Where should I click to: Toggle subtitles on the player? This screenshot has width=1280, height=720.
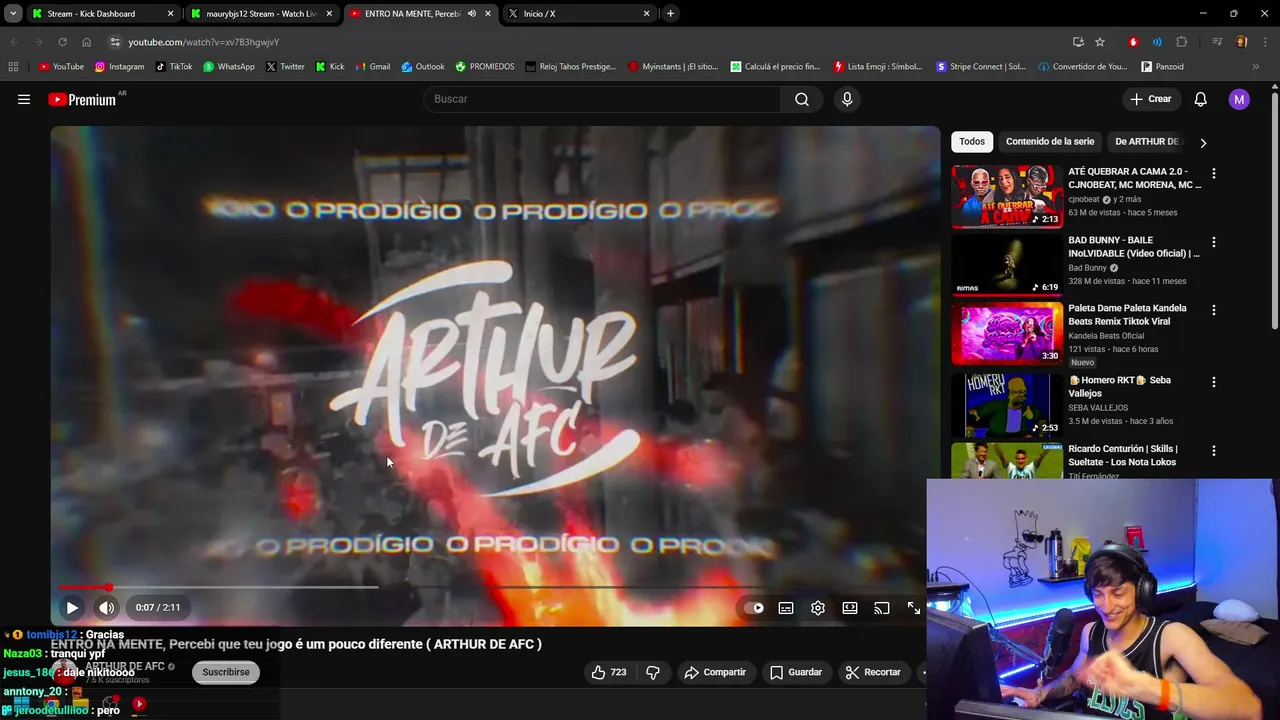click(x=786, y=607)
